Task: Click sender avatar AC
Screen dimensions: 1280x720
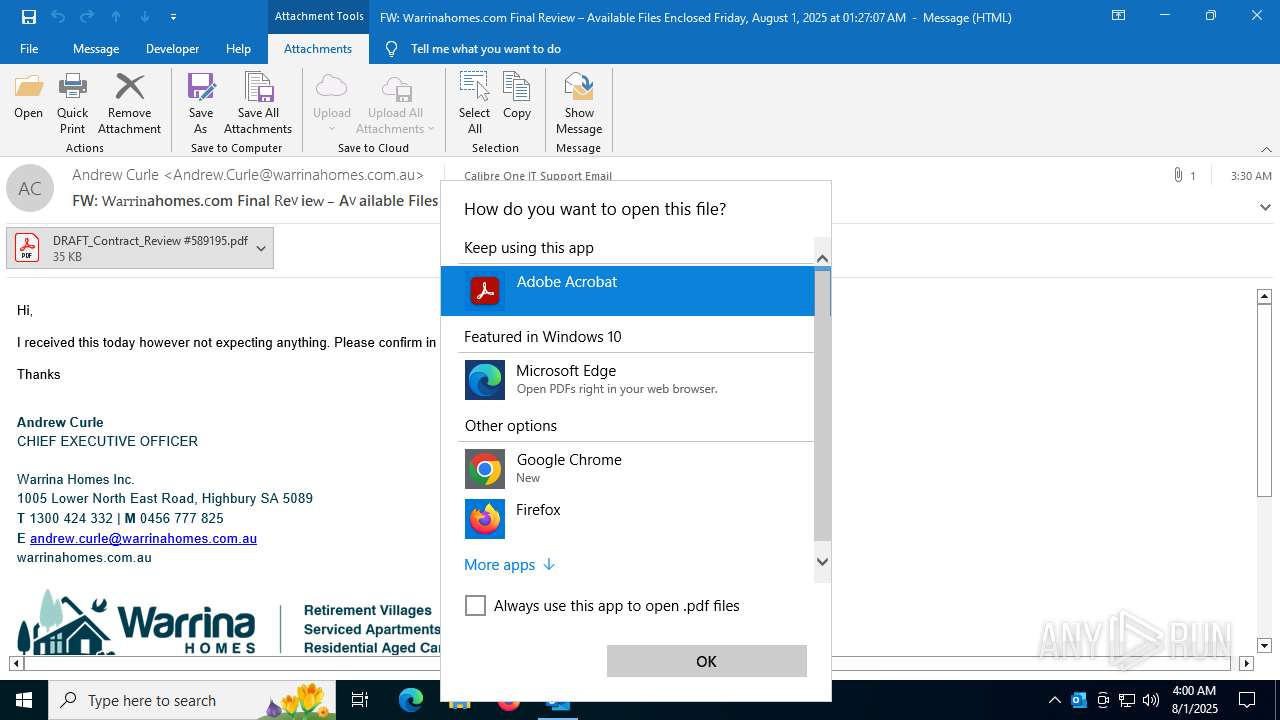Action: click(30, 188)
